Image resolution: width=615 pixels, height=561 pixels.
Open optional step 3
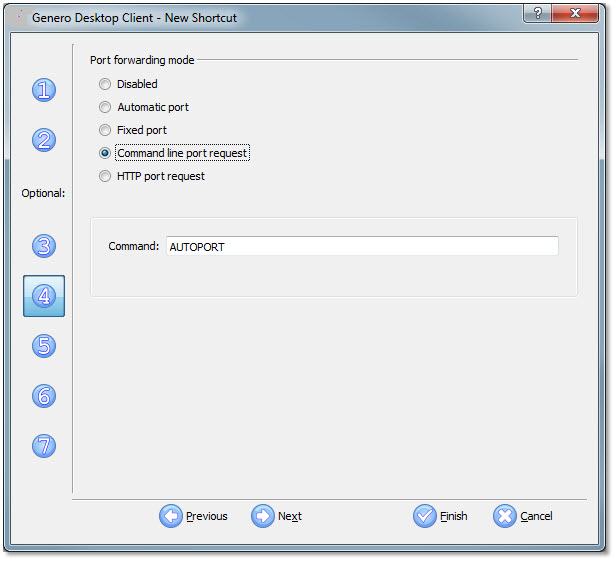[44, 246]
